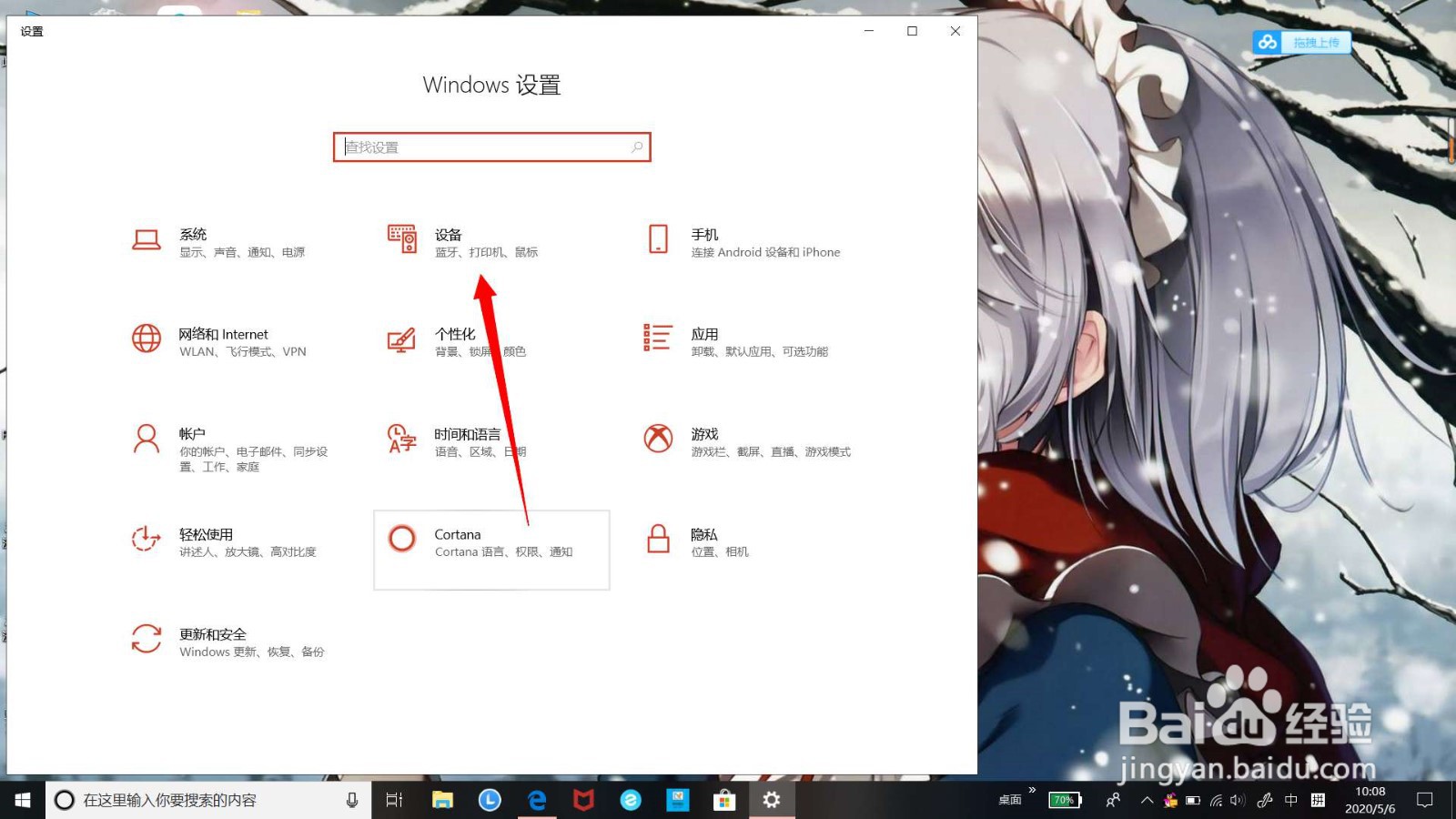Image resolution: width=1456 pixels, height=819 pixels.
Task: Click the Wi-Fi network tray icon
Action: (1216, 800)
